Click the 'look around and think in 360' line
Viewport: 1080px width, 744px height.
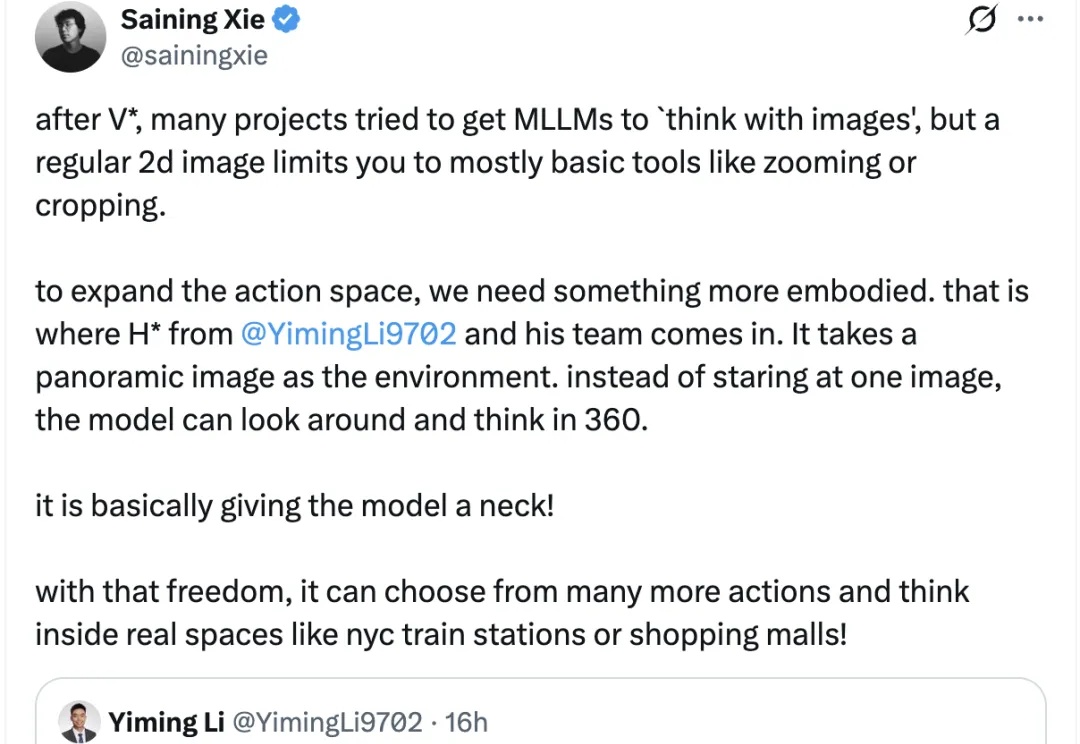340,419
